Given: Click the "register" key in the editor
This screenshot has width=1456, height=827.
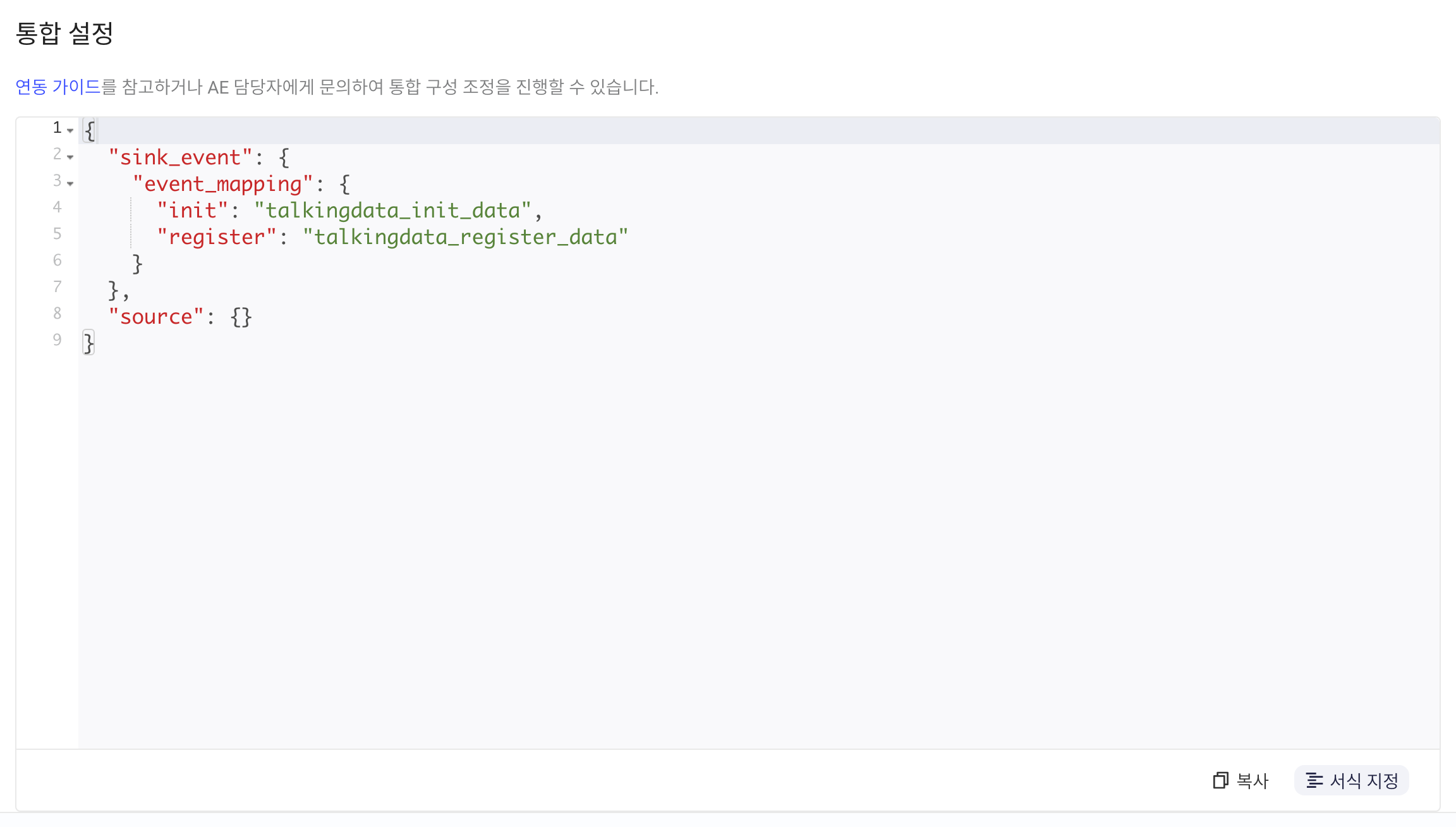Looking at the screenshot, I should click(x=217, y=237).
